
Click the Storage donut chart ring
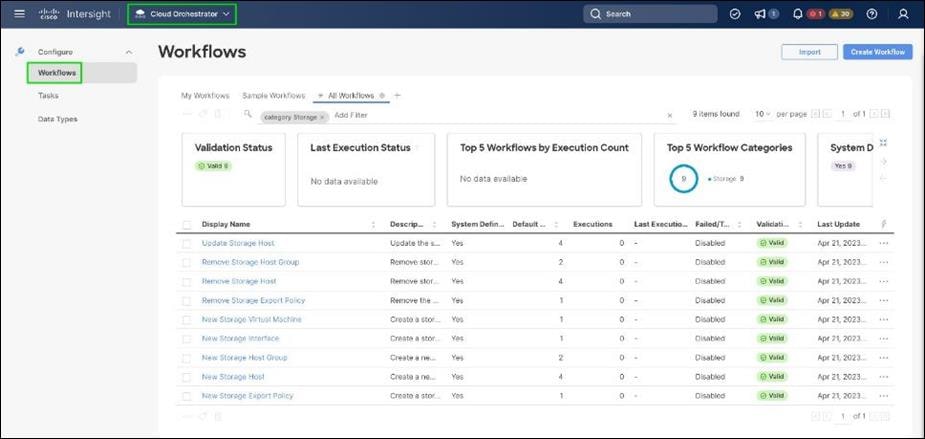pyautogui.click(x=684, y=178)
